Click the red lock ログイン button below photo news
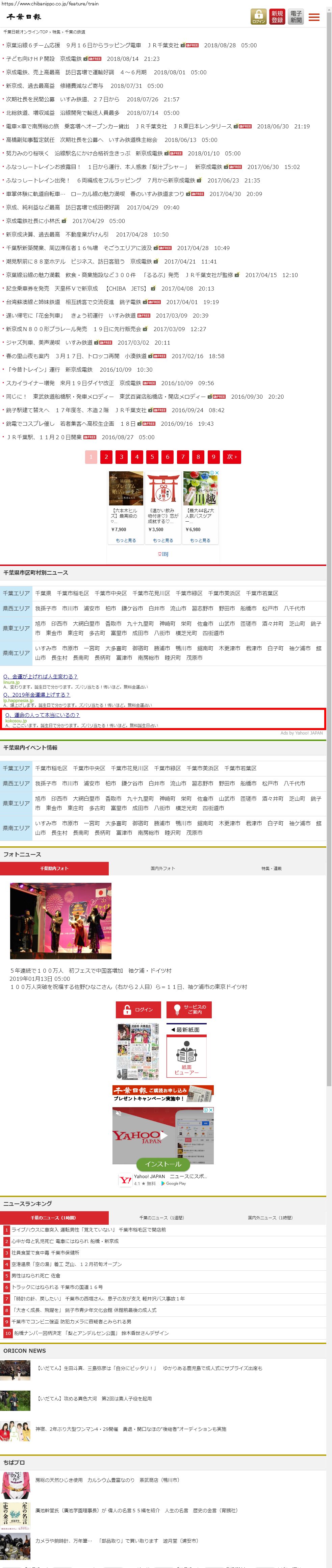 tap(138, 1009)
